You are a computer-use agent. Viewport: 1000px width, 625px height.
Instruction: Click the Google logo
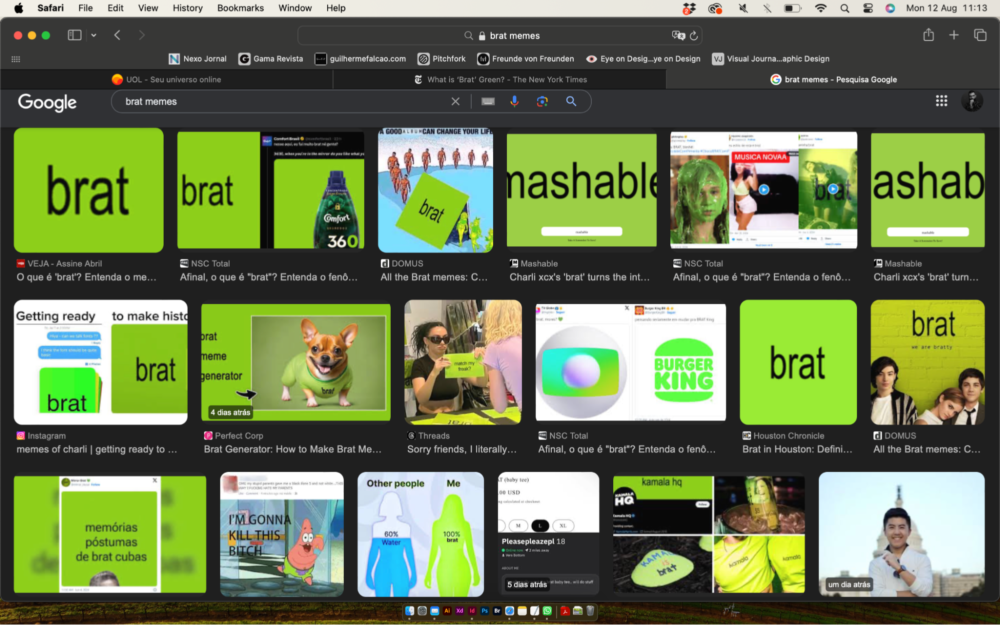point(47,102)
